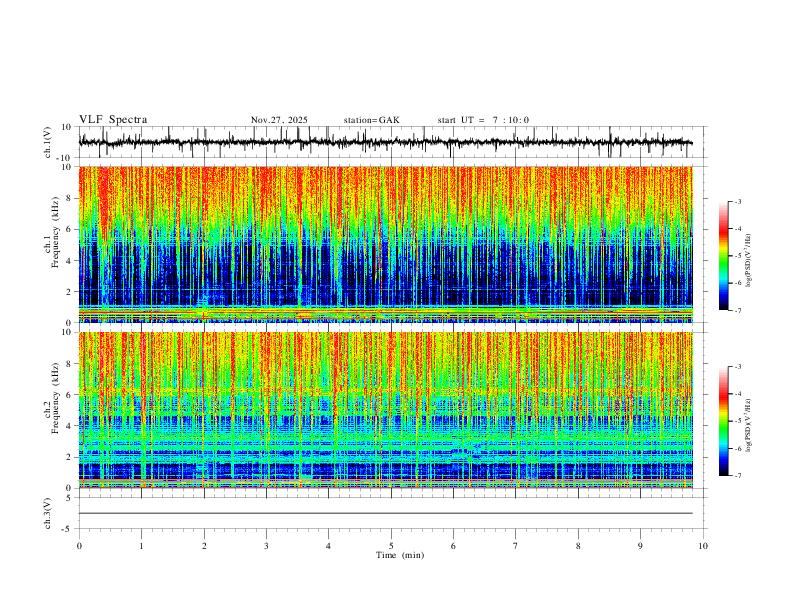Click the flat ch.3 voltage trace
The image size is (792, 612).
tap(385, 513)
